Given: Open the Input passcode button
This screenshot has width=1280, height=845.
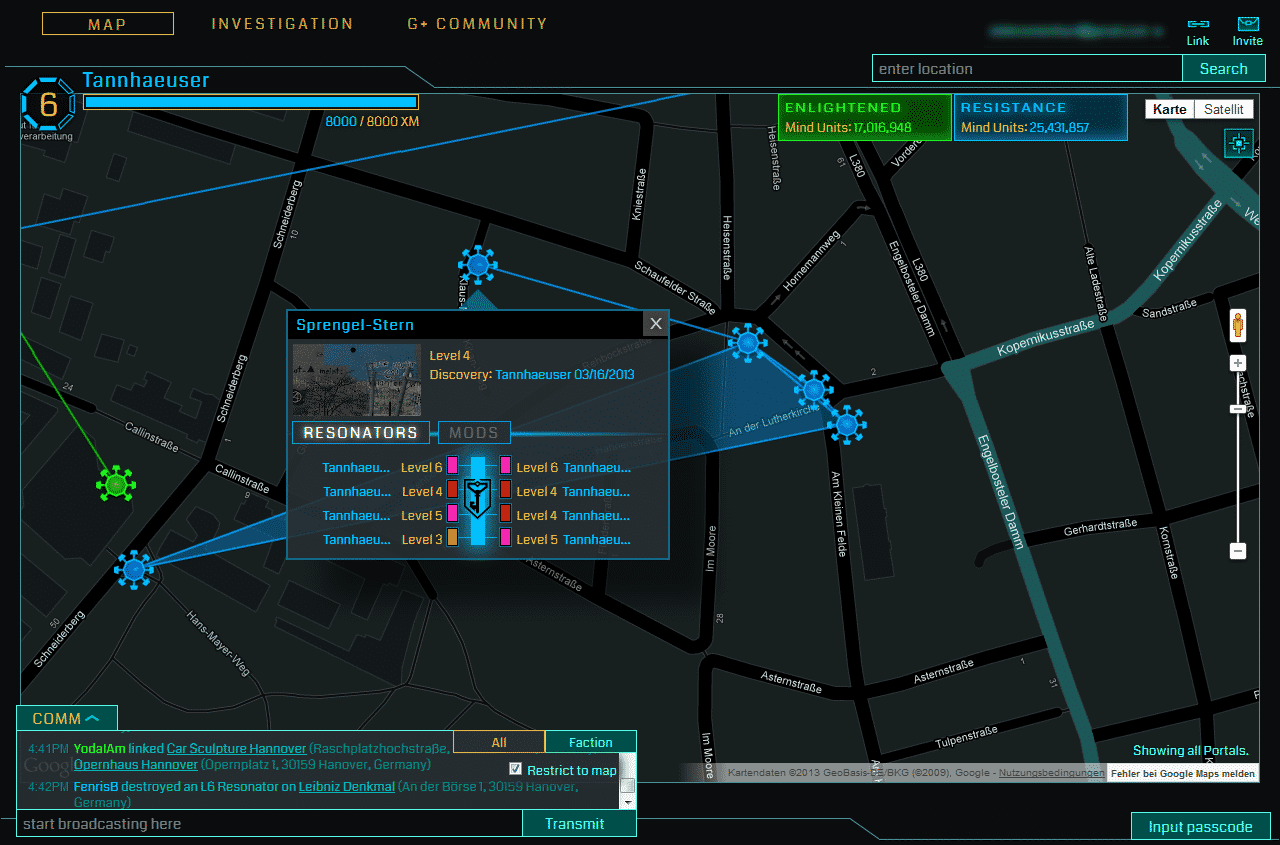Looking at the screenshot, I should pos(1200,826).
